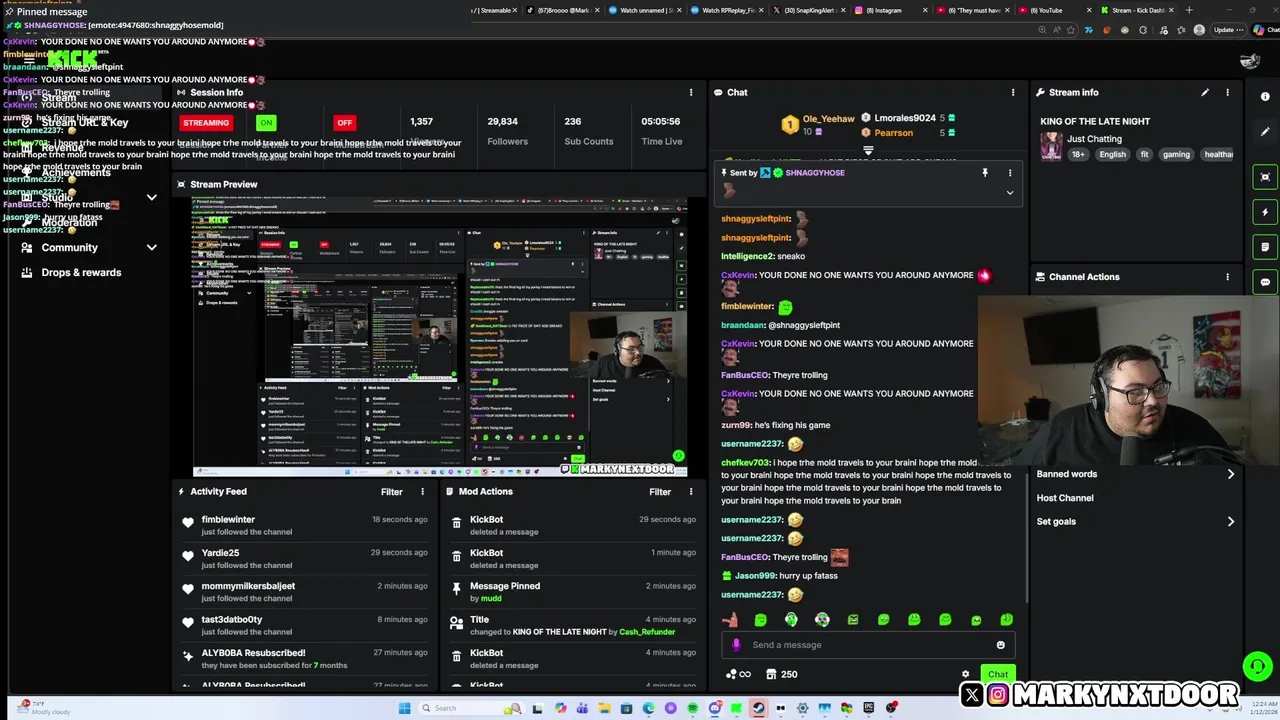Open a new browser tab with plus
This screenshot has width=1280, height=720.
tap(1188, 10)
